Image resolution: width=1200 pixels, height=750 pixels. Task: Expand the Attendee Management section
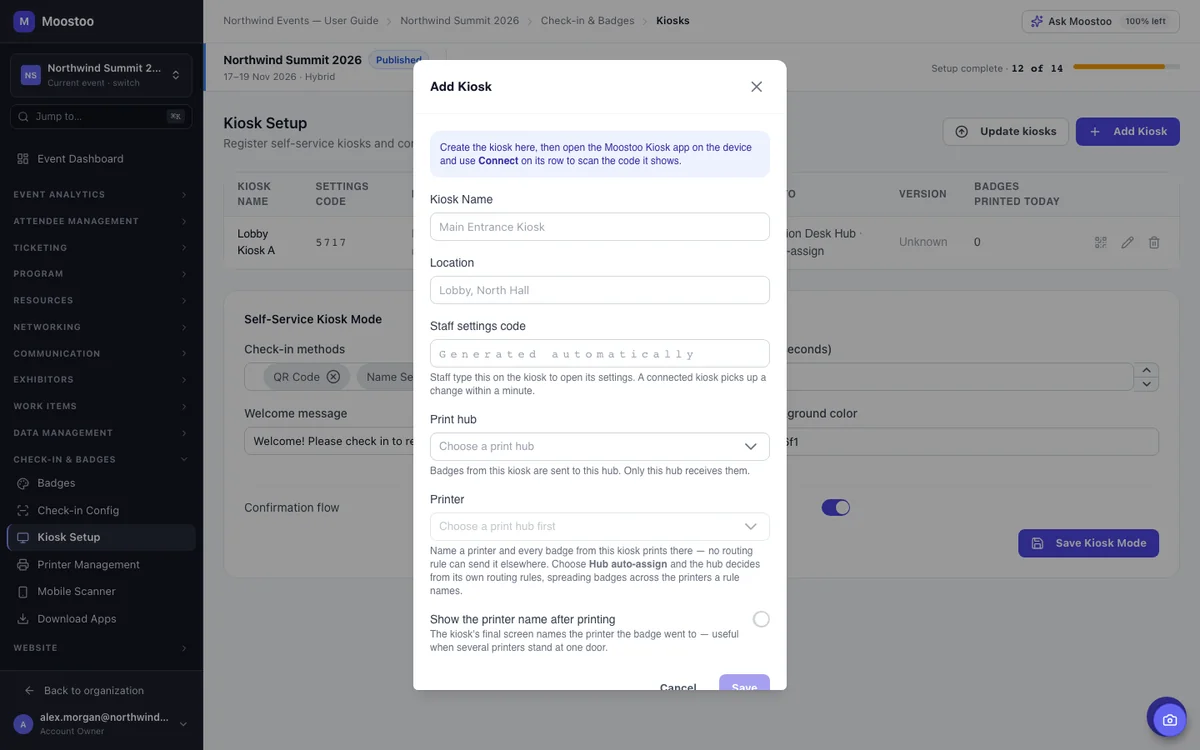click(101, 221)
